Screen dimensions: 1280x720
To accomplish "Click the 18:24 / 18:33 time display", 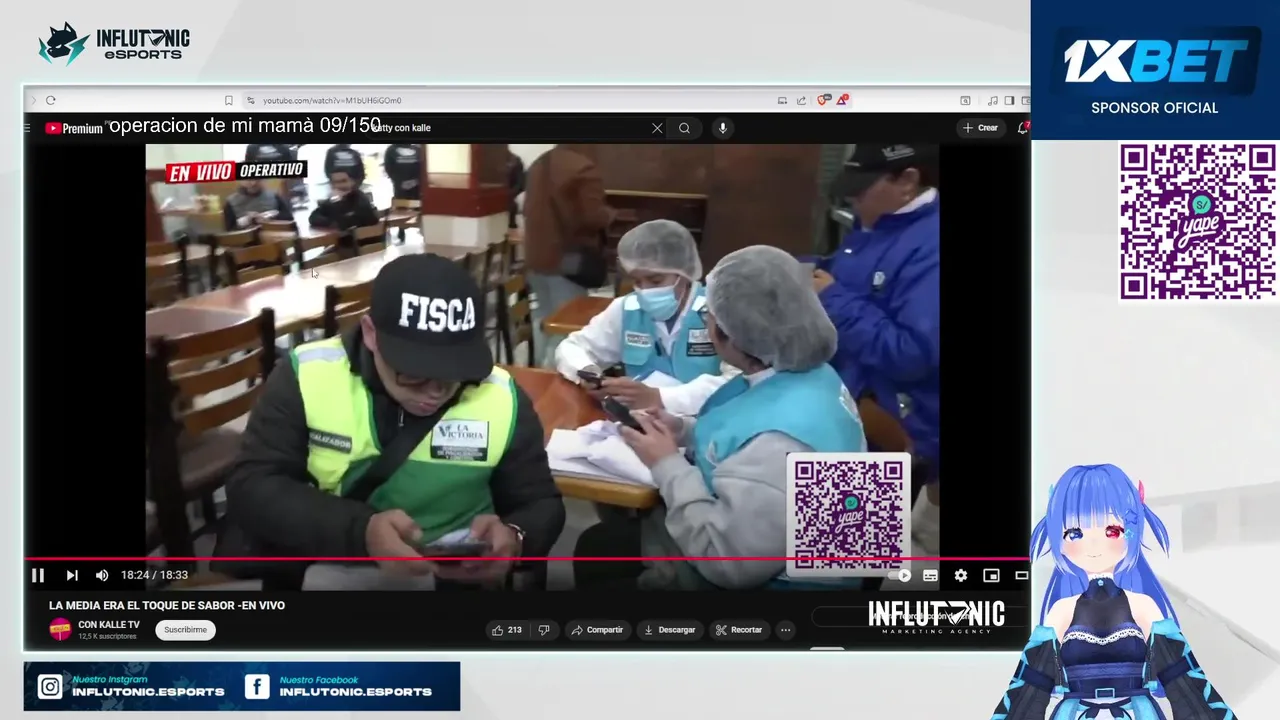I will [x=154, y=575].
